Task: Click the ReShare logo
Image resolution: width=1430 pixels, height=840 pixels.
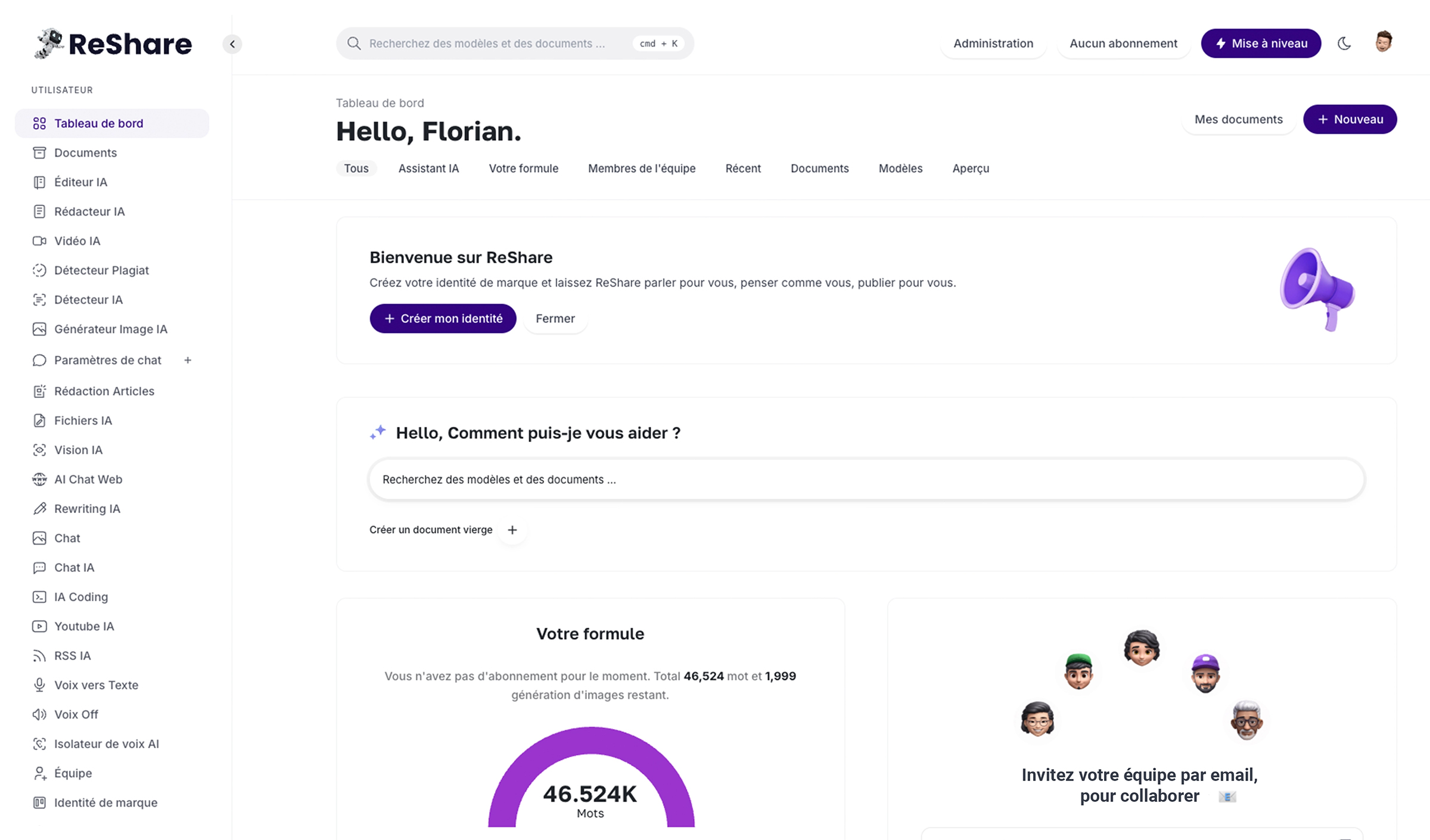Action: tap(113, 43)
